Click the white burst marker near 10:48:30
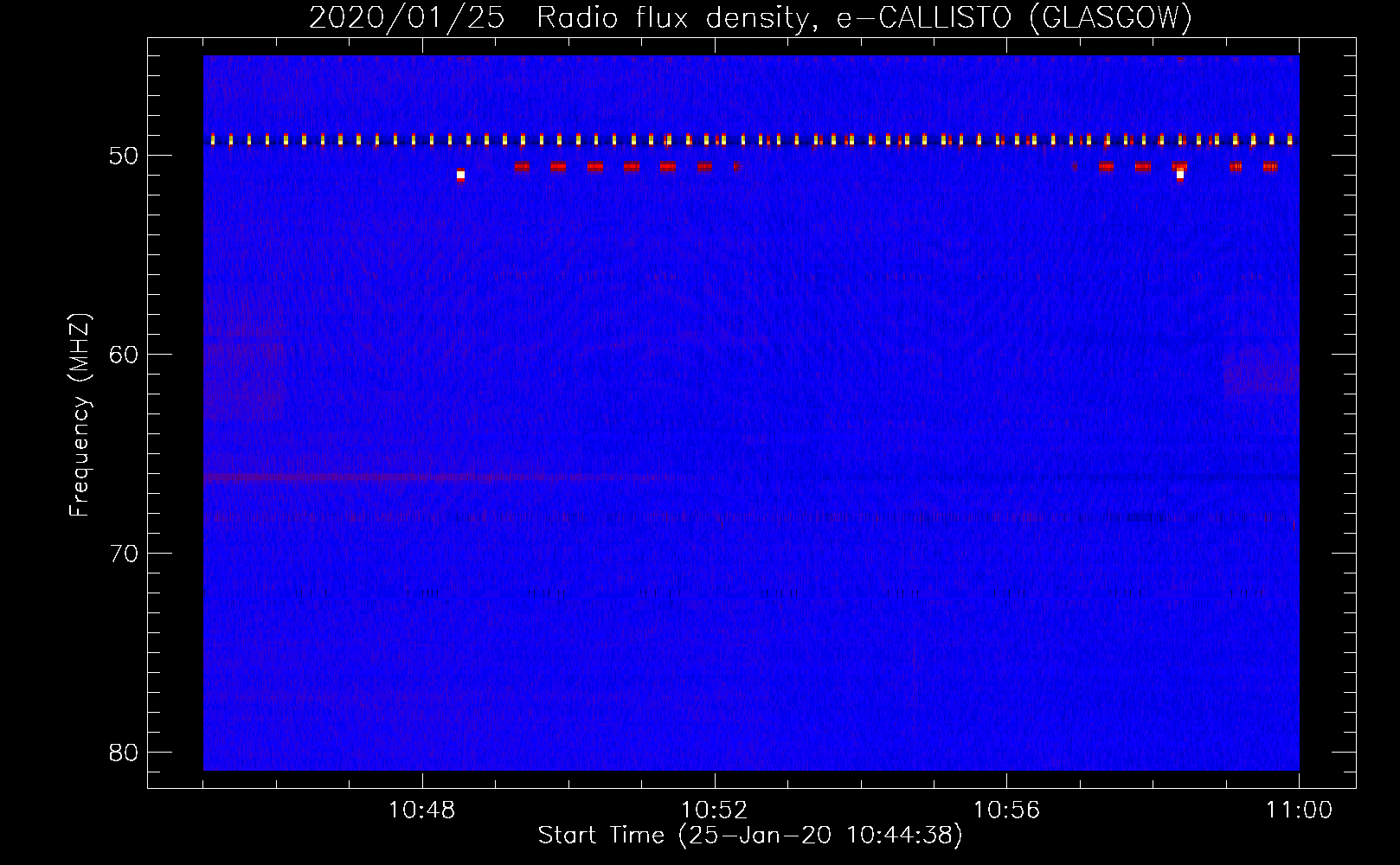This screenshot has width=1400, height=865. point(460,175)
